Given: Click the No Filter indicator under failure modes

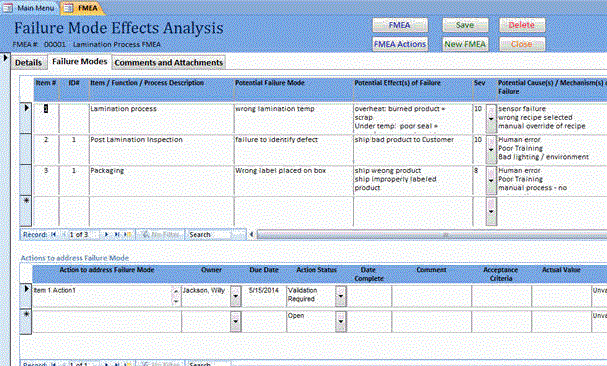Looking at the screenshot, I should click(160, 234).
